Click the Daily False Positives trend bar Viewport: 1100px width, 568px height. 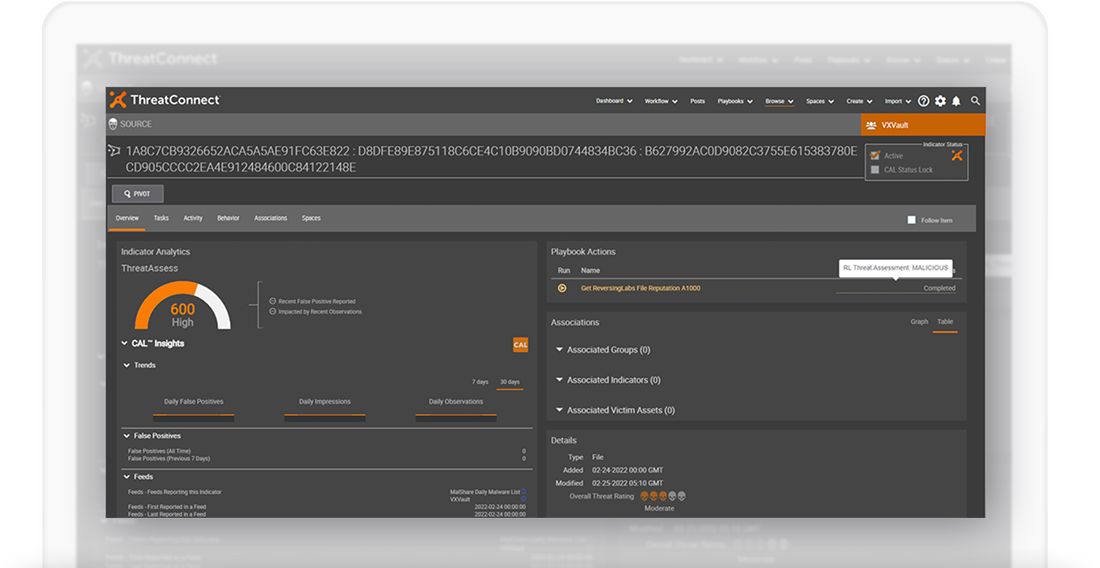coord(194,416)
